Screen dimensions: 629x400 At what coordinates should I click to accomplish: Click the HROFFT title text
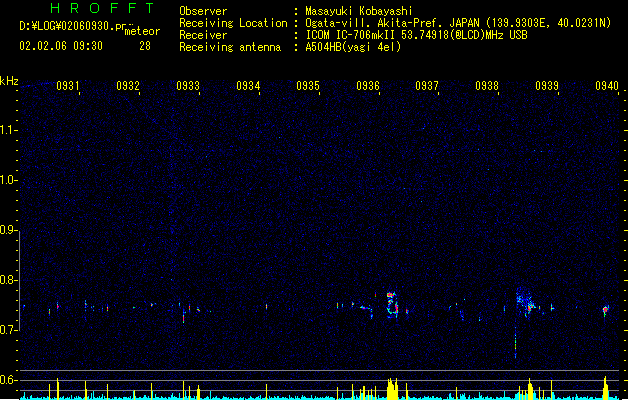pyautogui.click(x=102, y=8)
